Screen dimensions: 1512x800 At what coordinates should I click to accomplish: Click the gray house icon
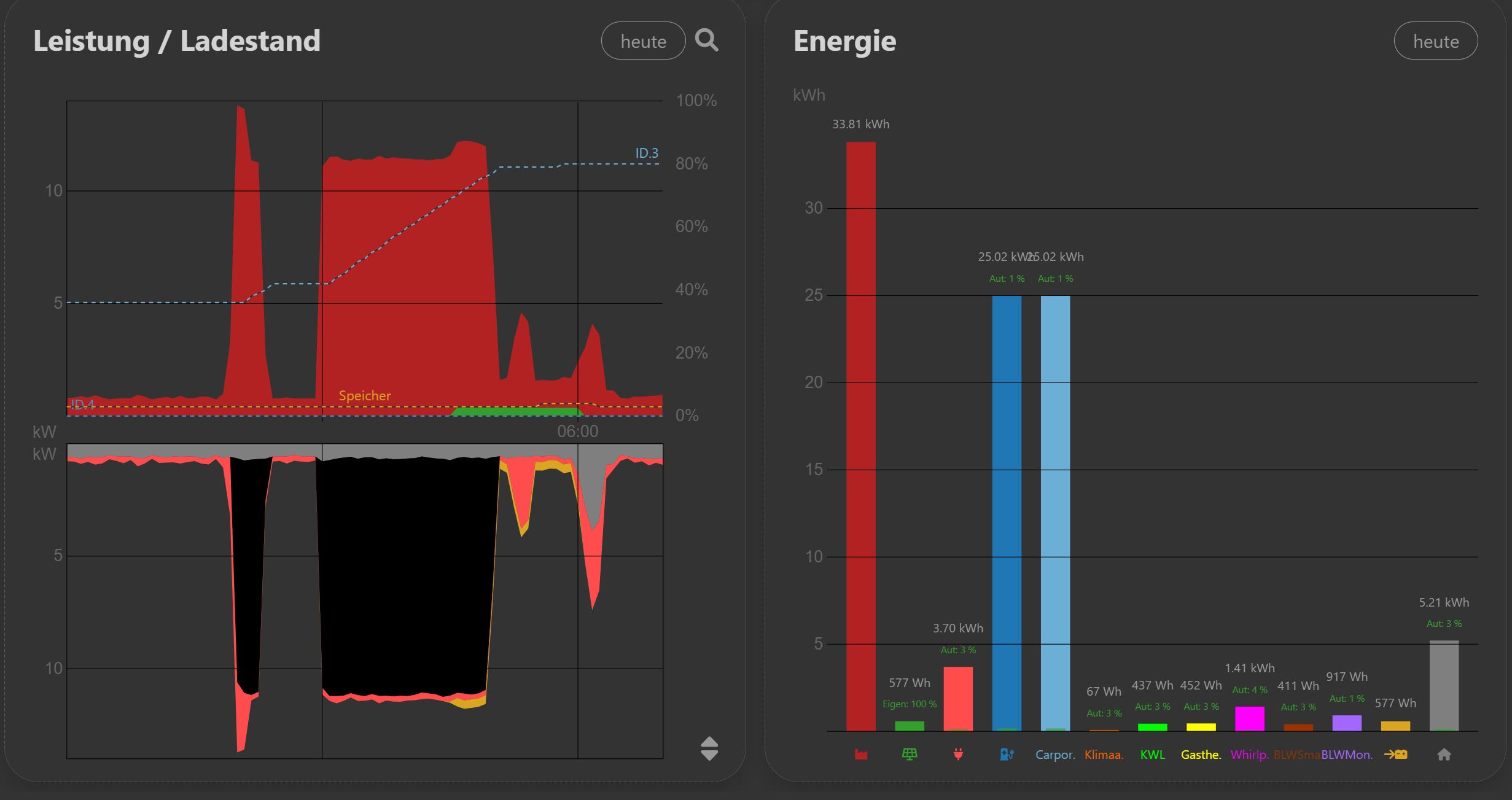coord(1444,755)
